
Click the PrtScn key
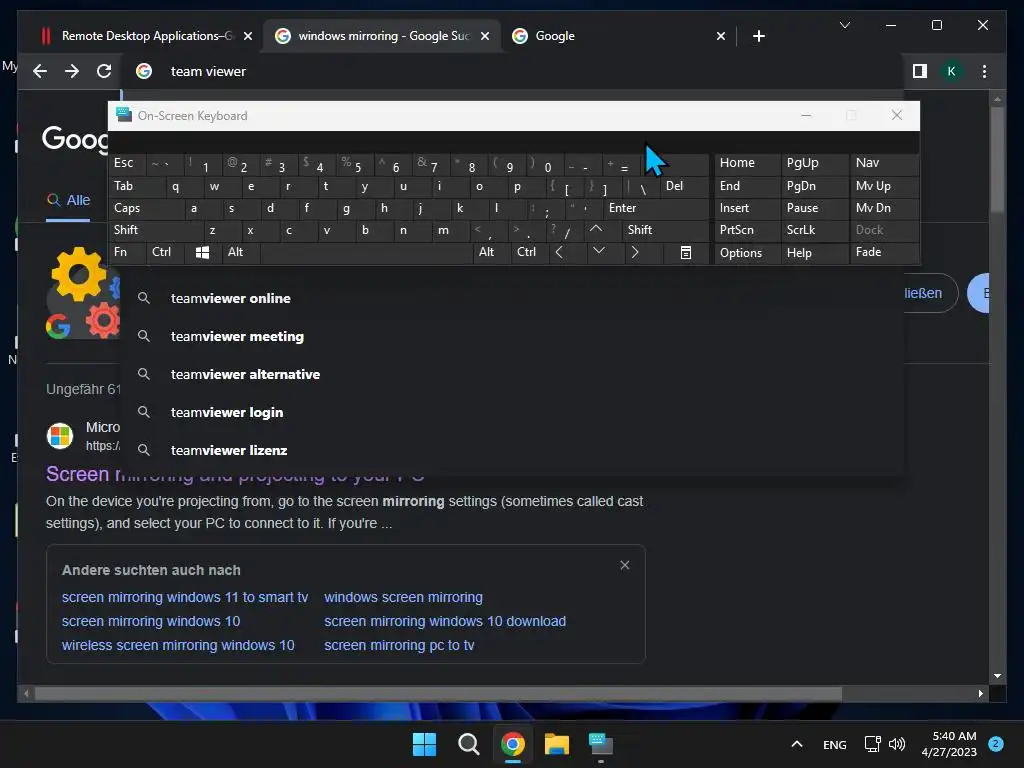click(747, 230)
